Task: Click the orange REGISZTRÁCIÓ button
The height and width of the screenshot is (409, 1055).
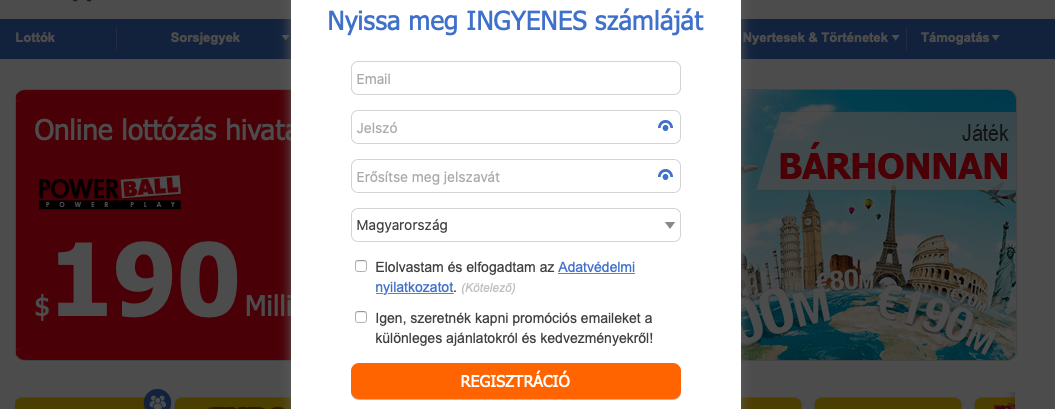Action: coord(515,381)
